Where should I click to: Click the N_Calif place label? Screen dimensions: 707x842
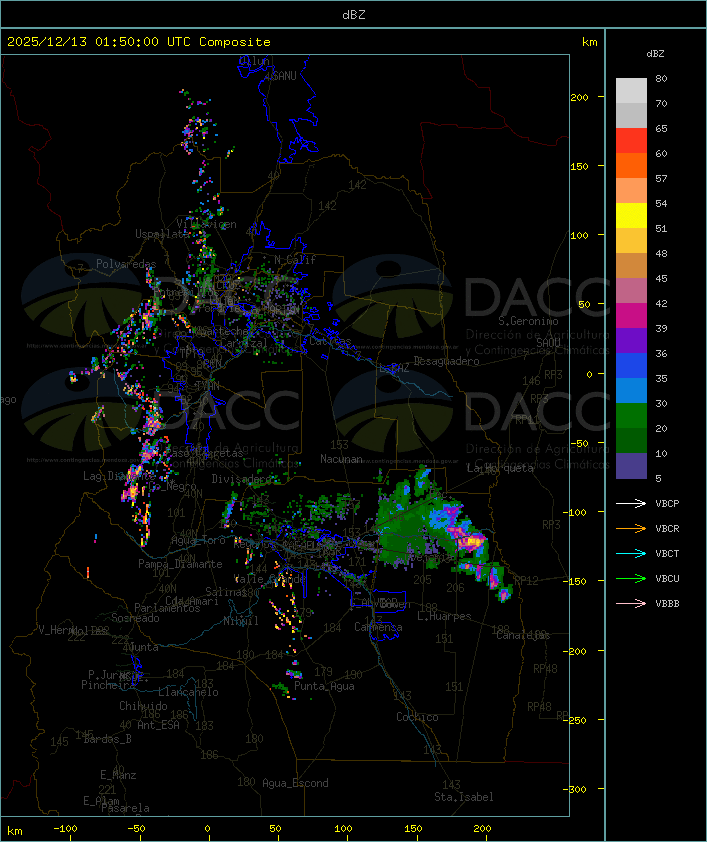(x=295, y=260)
